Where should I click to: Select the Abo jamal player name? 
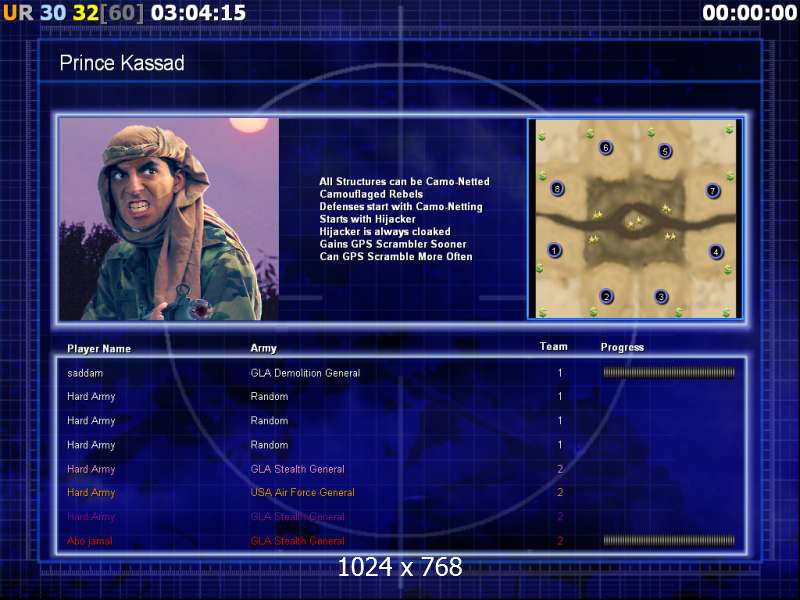(x=90, y=541)
